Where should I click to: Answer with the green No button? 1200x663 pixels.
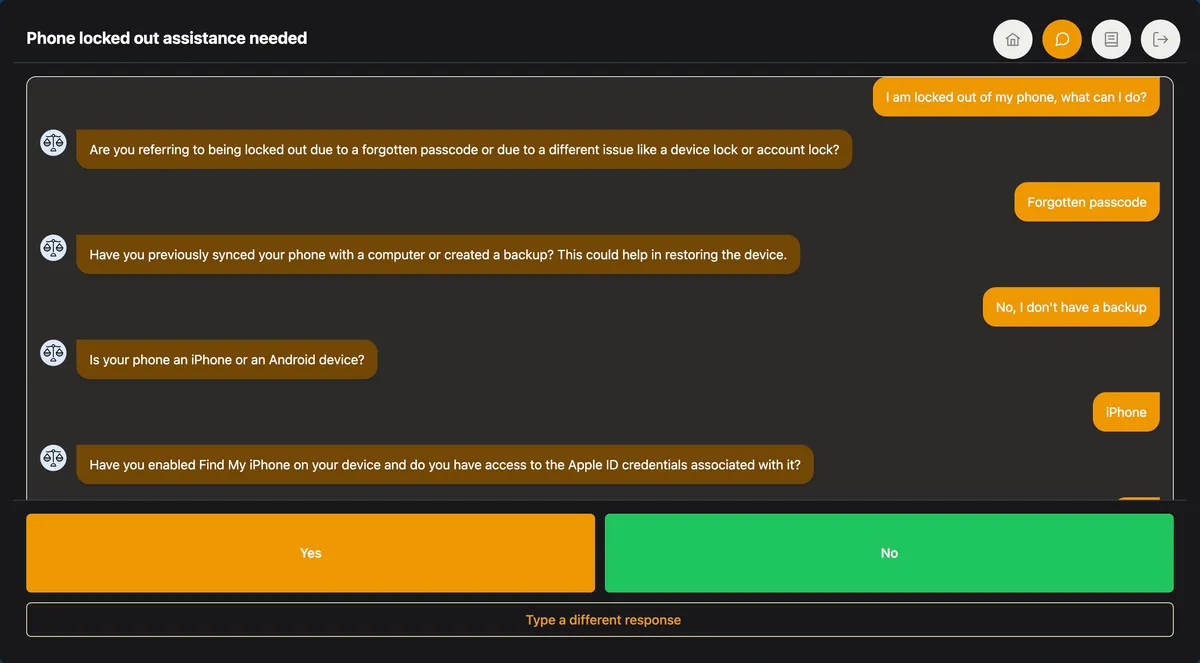(x=889, y=553)
